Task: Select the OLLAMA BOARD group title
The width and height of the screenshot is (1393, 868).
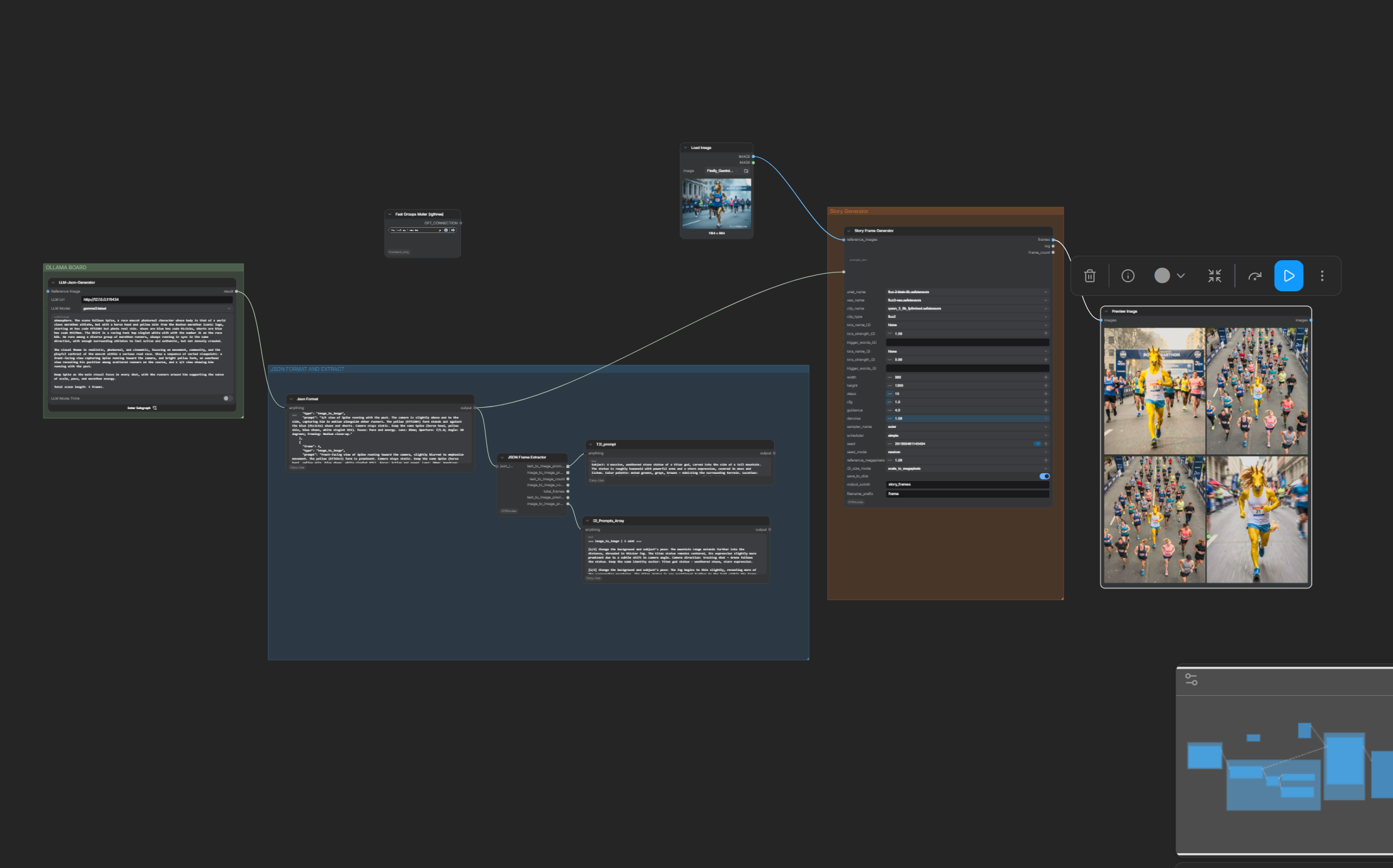Action: 66,267
